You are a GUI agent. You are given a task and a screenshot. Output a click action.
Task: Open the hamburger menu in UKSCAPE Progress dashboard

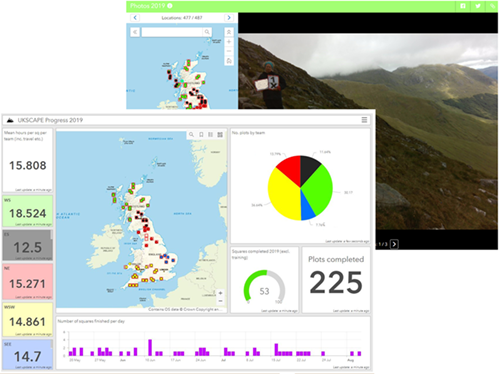coord(364,120)
